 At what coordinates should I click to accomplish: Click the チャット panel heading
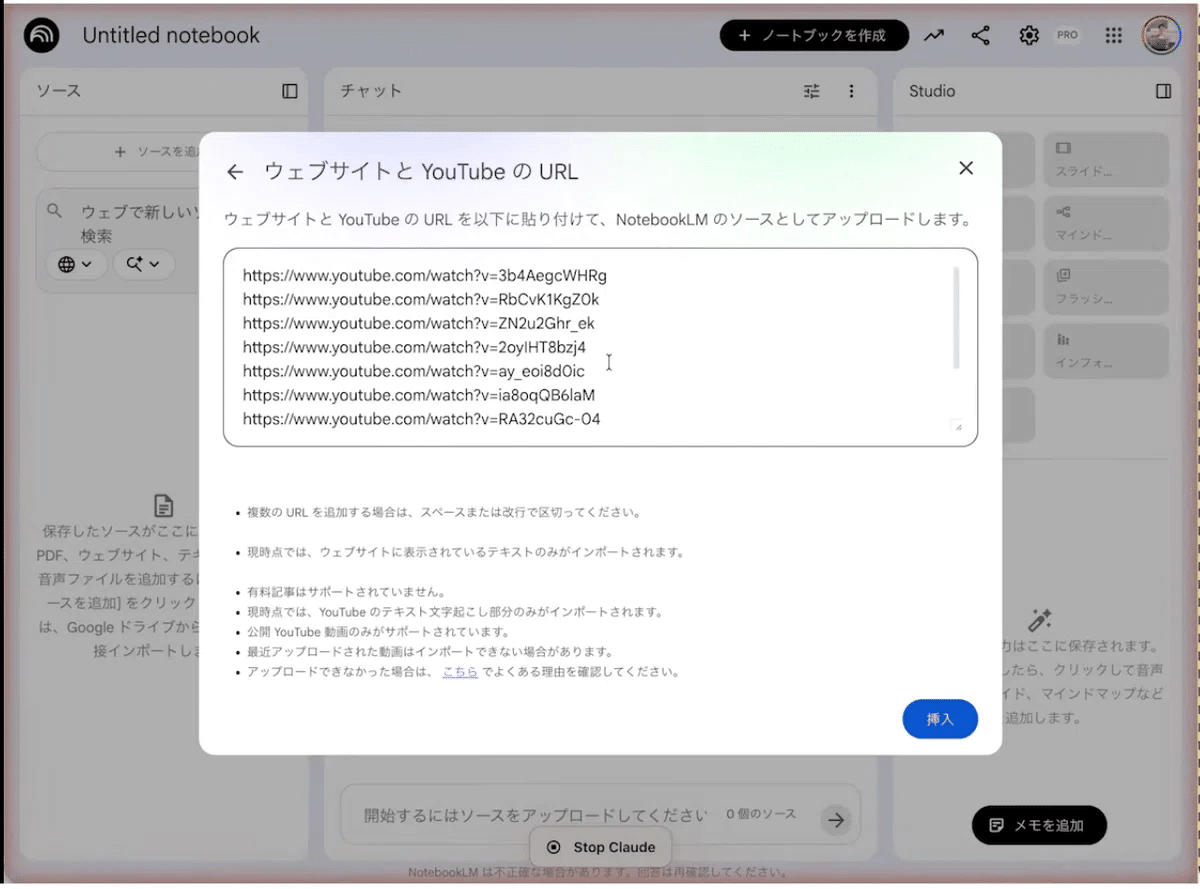371,91
